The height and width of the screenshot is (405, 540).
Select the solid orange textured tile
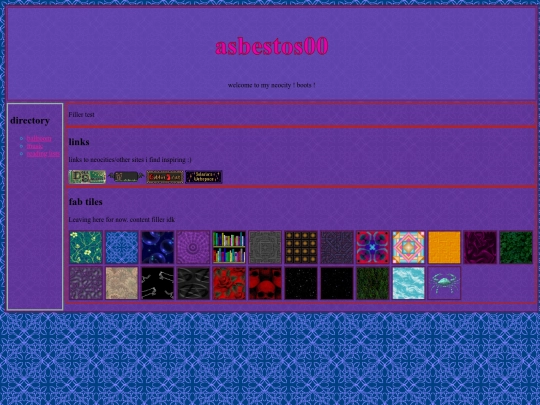coord(444,247)
